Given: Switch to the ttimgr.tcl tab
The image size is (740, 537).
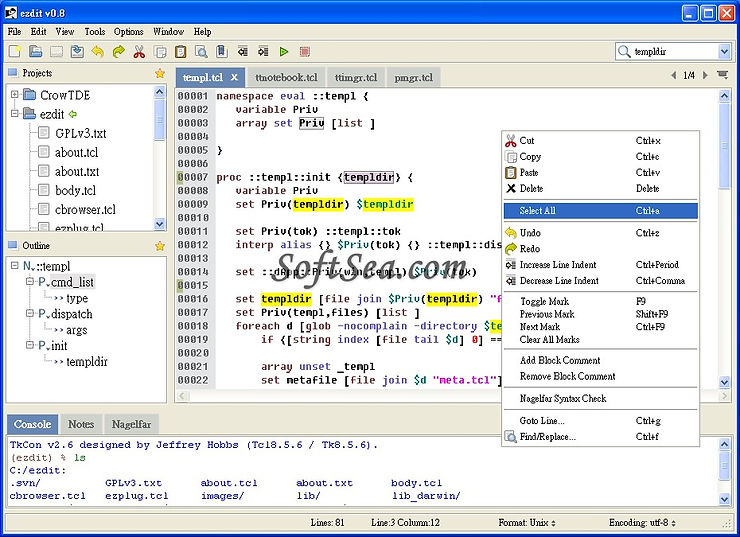Looking at the screenshot, I should point(356,77).
